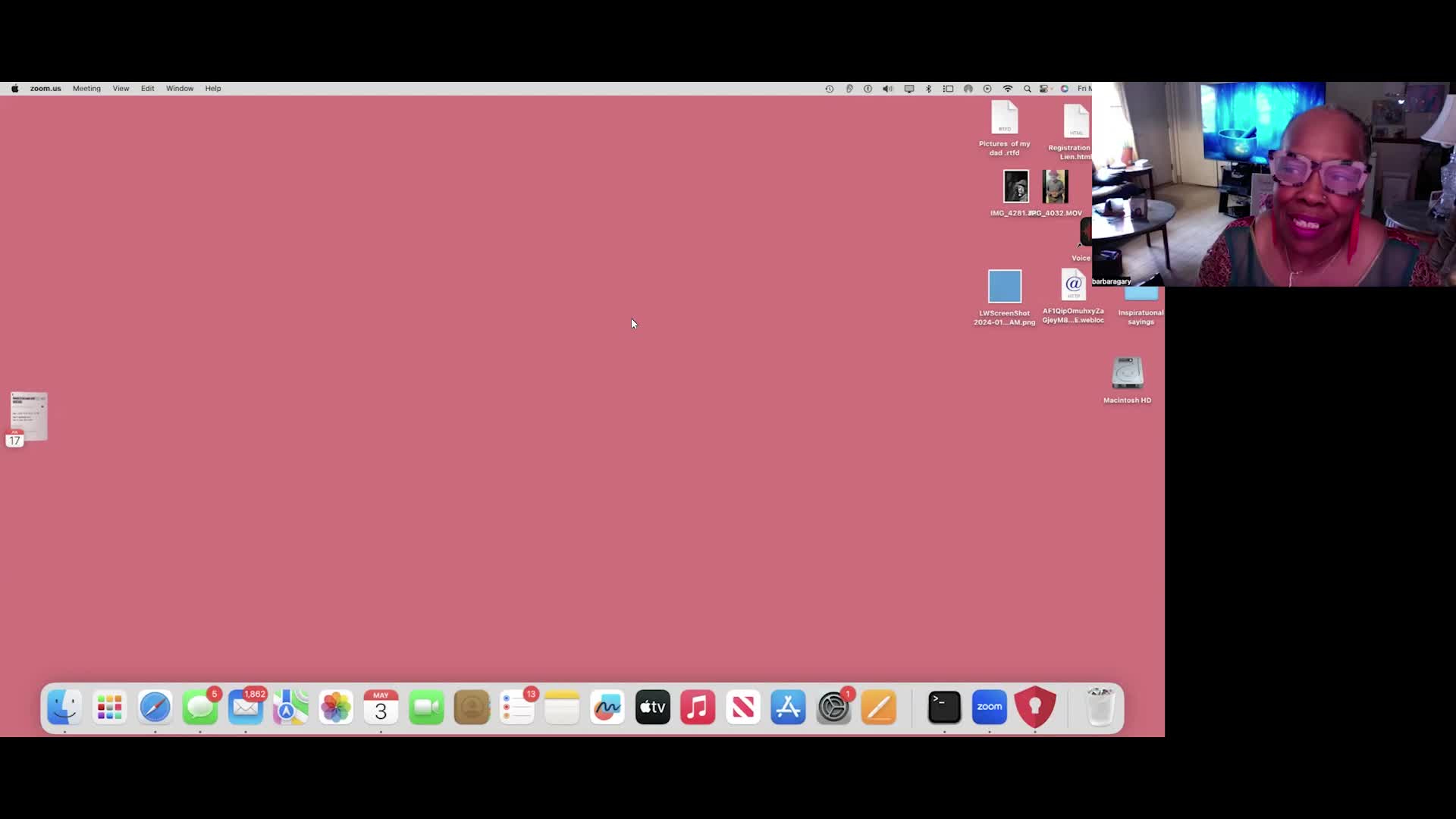Open the Apple menu
Viewport: 1456px width, 819px height.
(x=14, y=89)
